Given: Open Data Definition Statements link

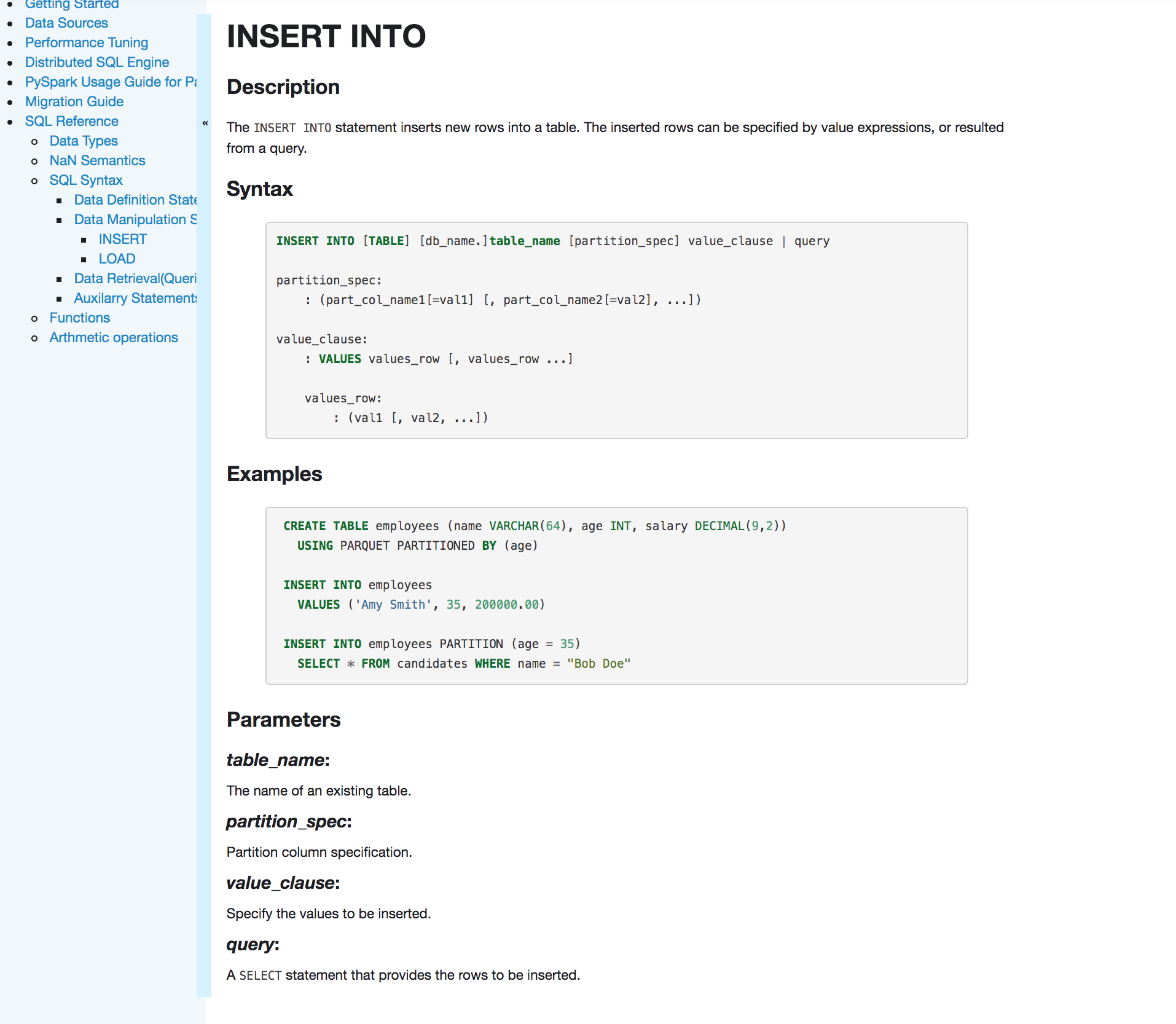Looking at the screenshot, I should pyautogui.click(x=135, y=200).
